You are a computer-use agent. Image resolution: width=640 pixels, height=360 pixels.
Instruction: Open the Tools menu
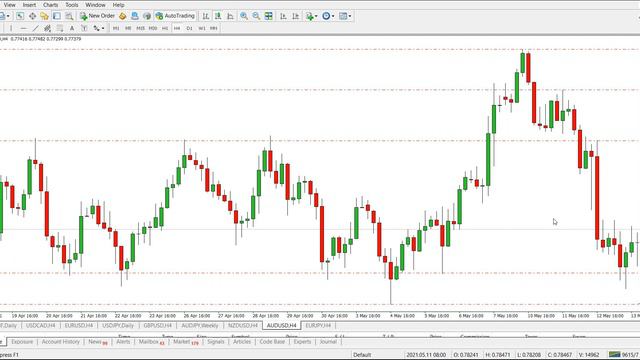(x=71, y=5)
